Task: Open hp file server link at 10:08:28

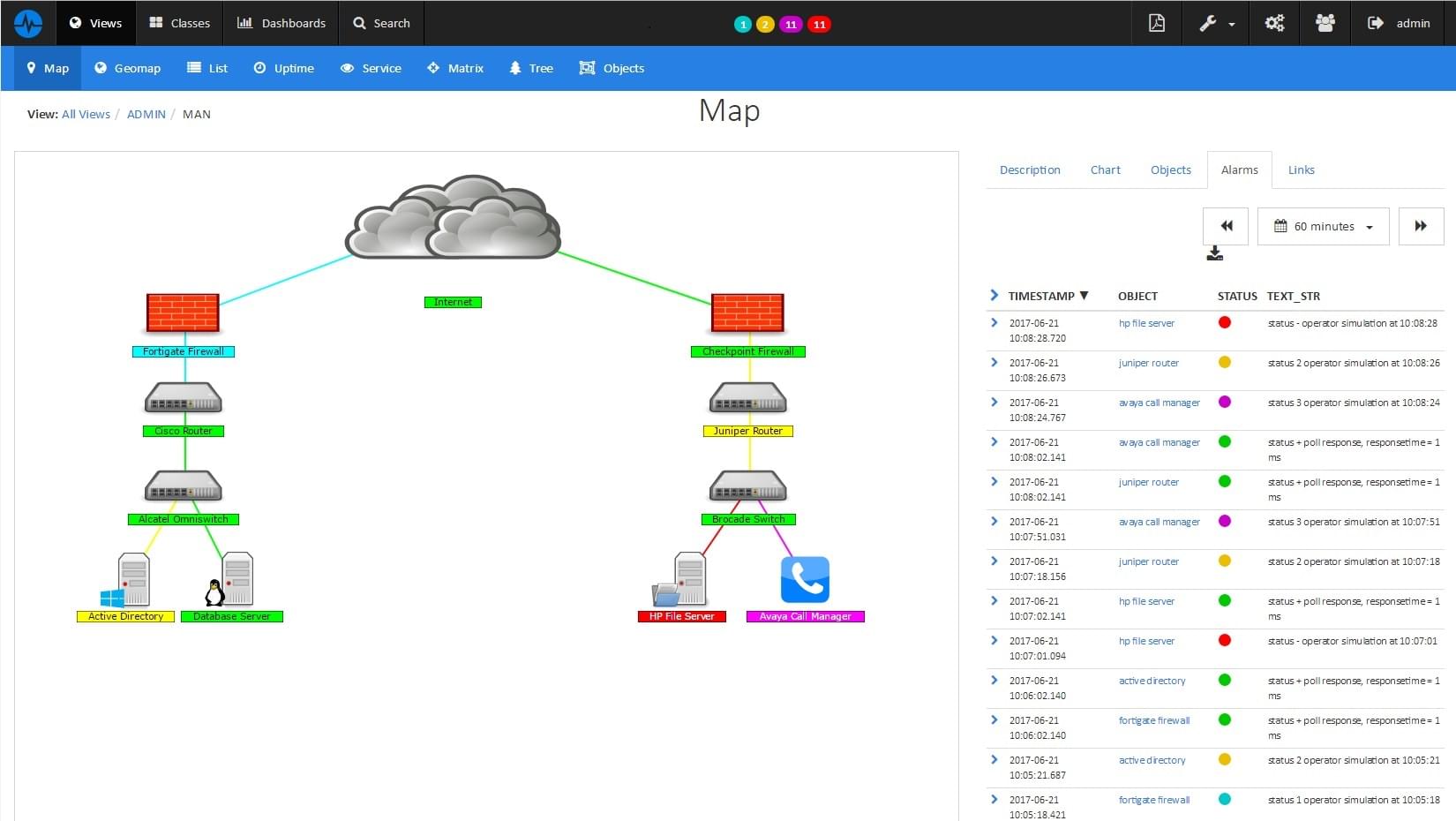Action: (x=1146, y=323)
